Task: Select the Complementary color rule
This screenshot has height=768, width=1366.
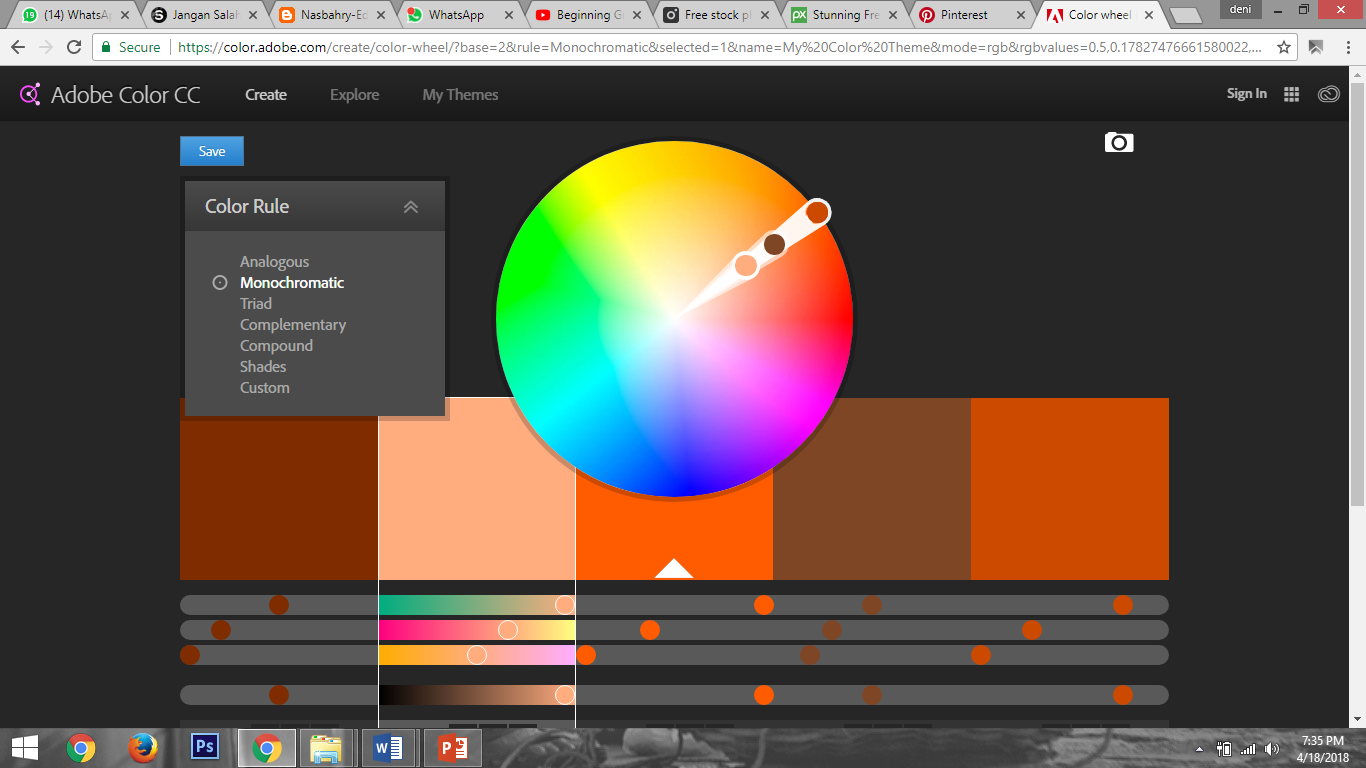Action: click(293, 325)
